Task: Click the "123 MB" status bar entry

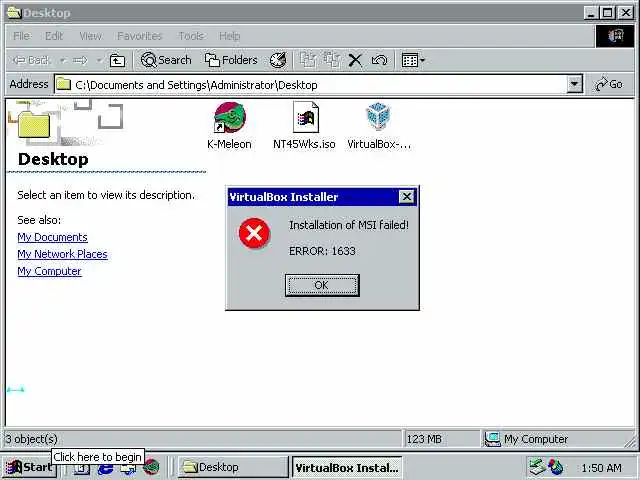Action: [424, 439]
